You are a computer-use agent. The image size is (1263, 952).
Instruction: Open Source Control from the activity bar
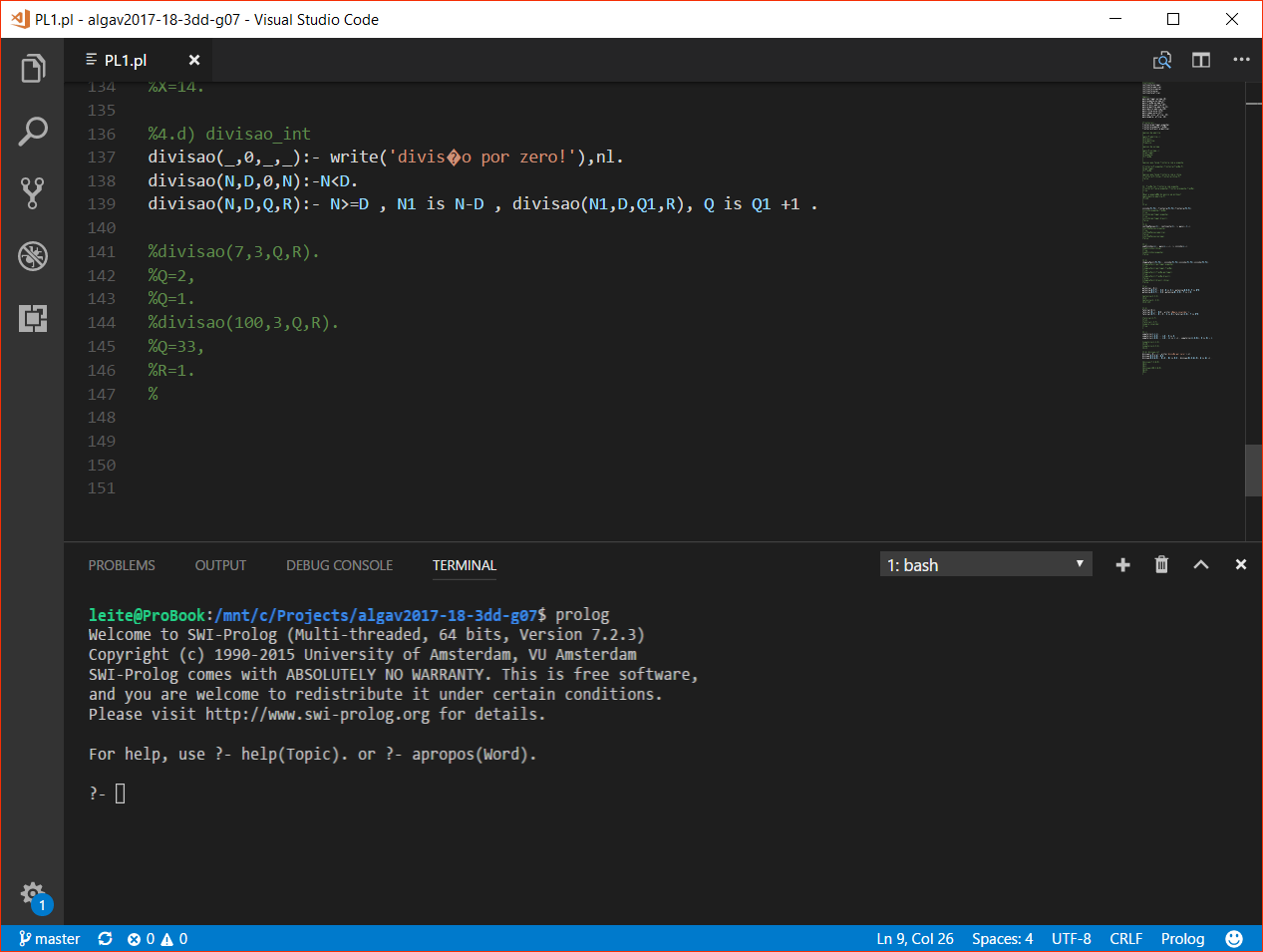[33, 193]
